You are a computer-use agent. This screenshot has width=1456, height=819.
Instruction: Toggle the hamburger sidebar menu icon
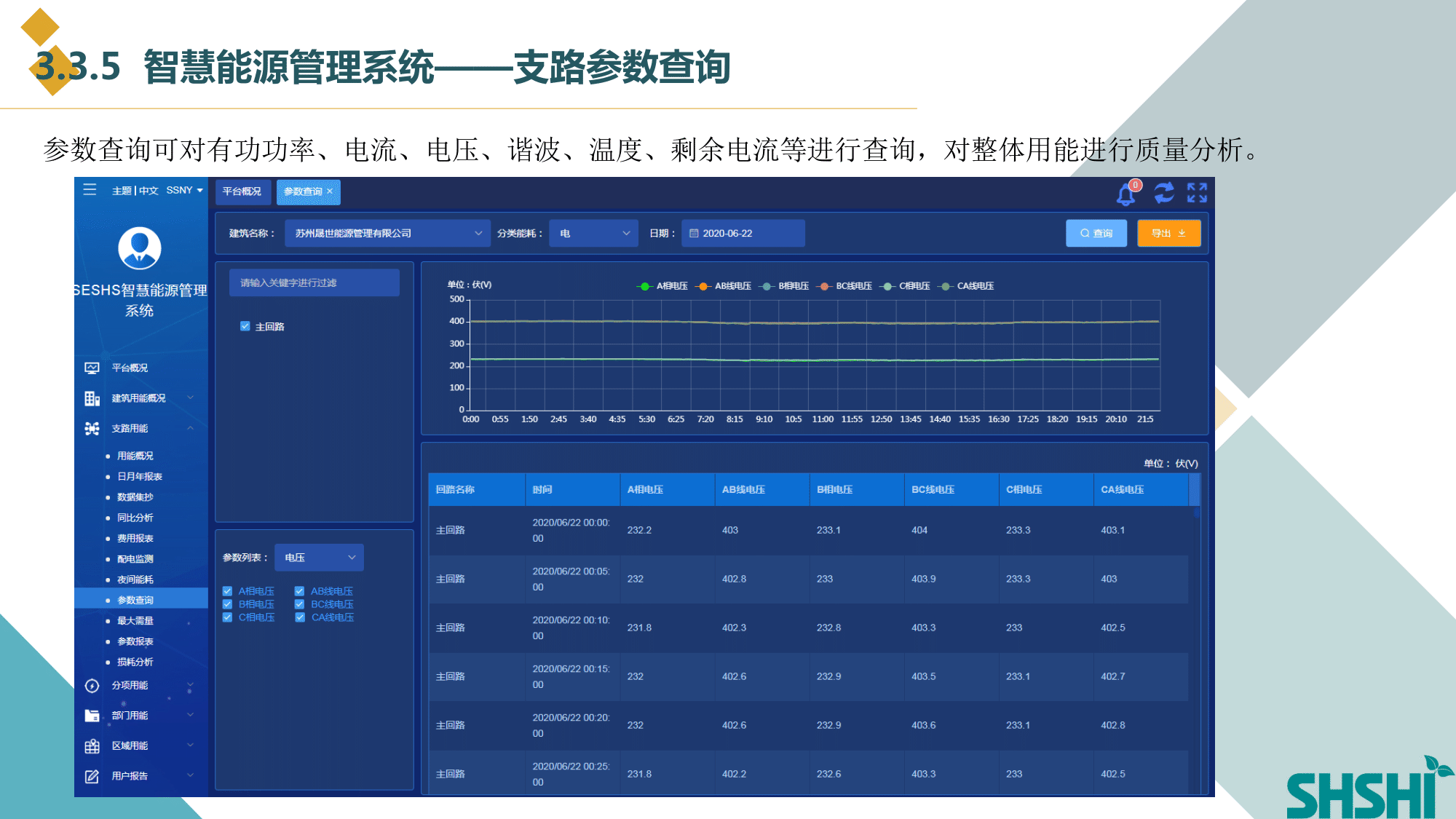tap(90, 190)
